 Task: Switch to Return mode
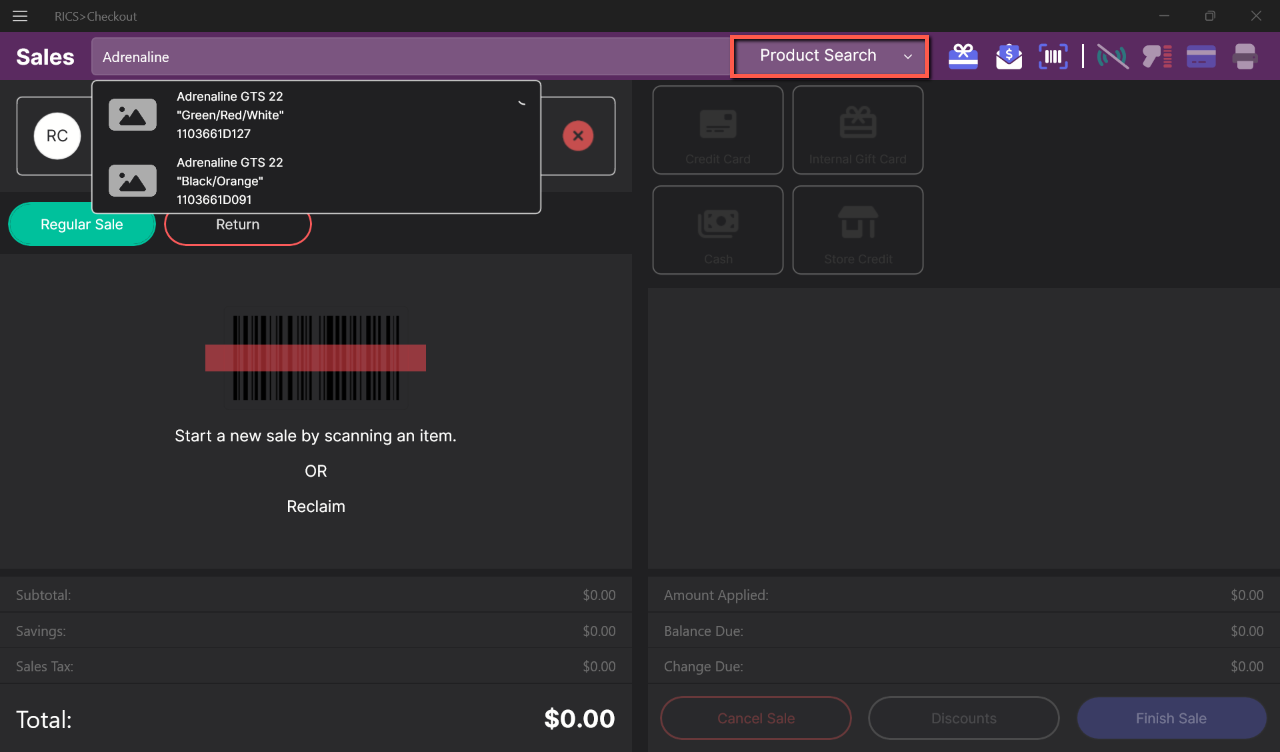238,225
